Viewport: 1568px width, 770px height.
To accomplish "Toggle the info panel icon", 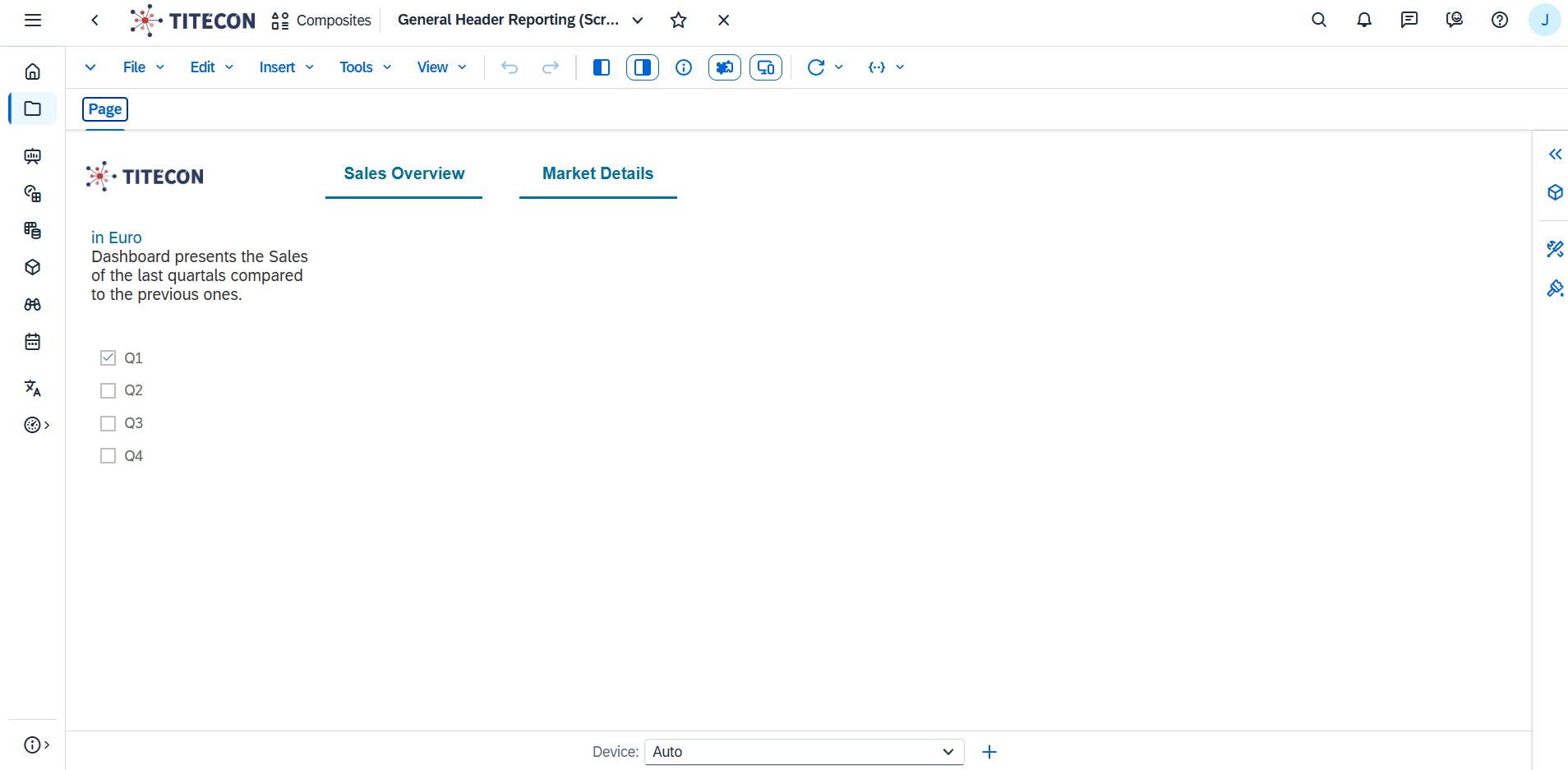I will click(x=684, y=67).
